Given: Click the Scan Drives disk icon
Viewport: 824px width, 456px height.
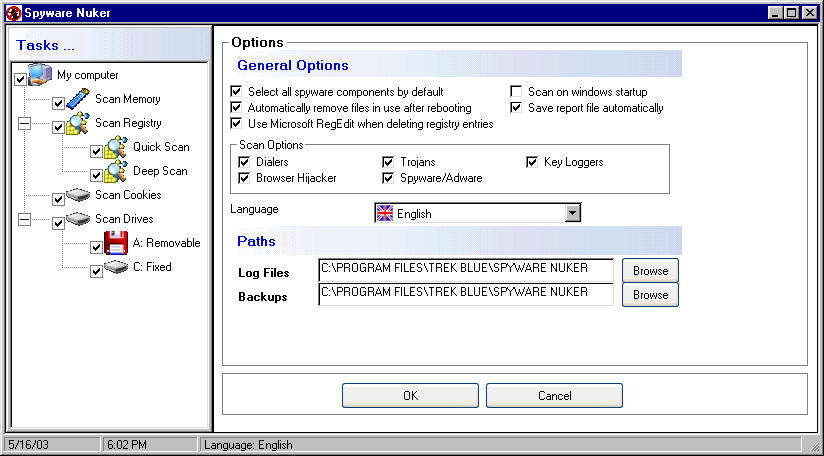Looking at the screenshot, I should (x=78, y=219).
